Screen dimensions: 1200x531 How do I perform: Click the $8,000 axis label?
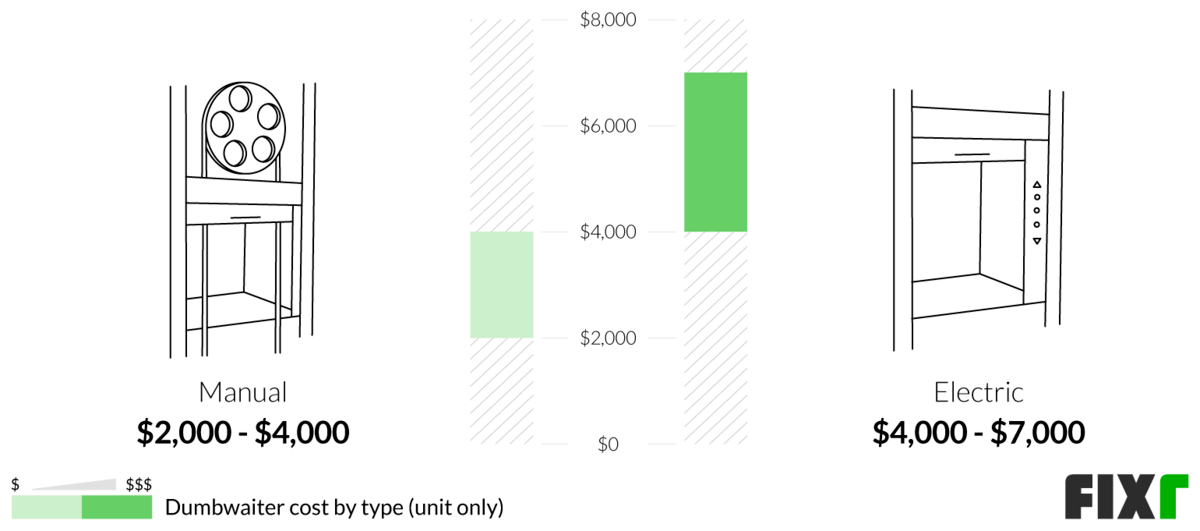click(608, 20)
